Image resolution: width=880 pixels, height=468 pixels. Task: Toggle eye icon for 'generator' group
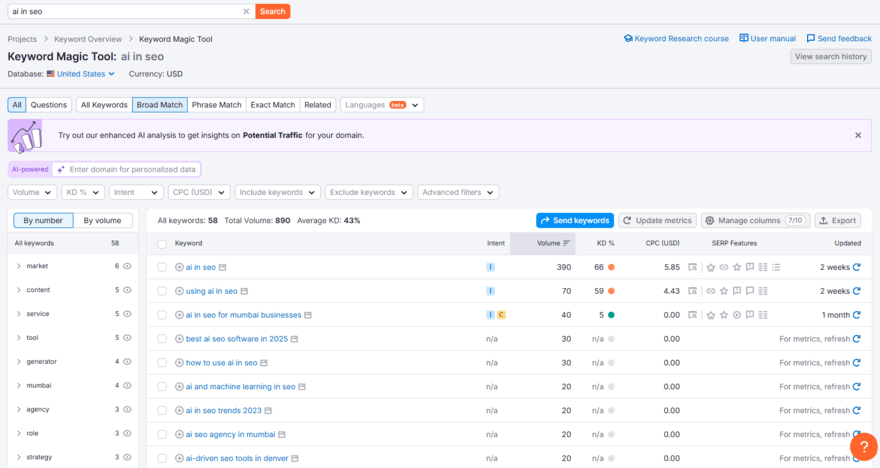coord(127,361)
